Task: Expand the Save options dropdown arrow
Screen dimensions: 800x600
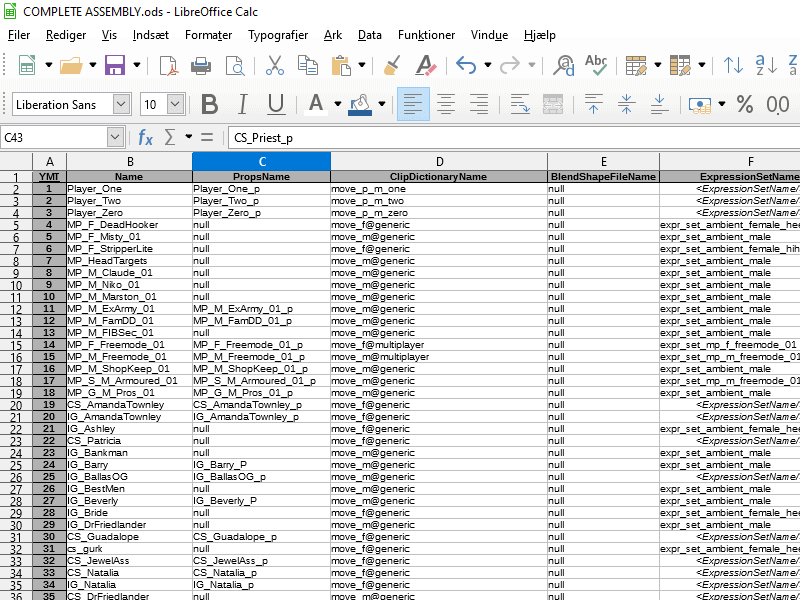Action: click(137, 65)
